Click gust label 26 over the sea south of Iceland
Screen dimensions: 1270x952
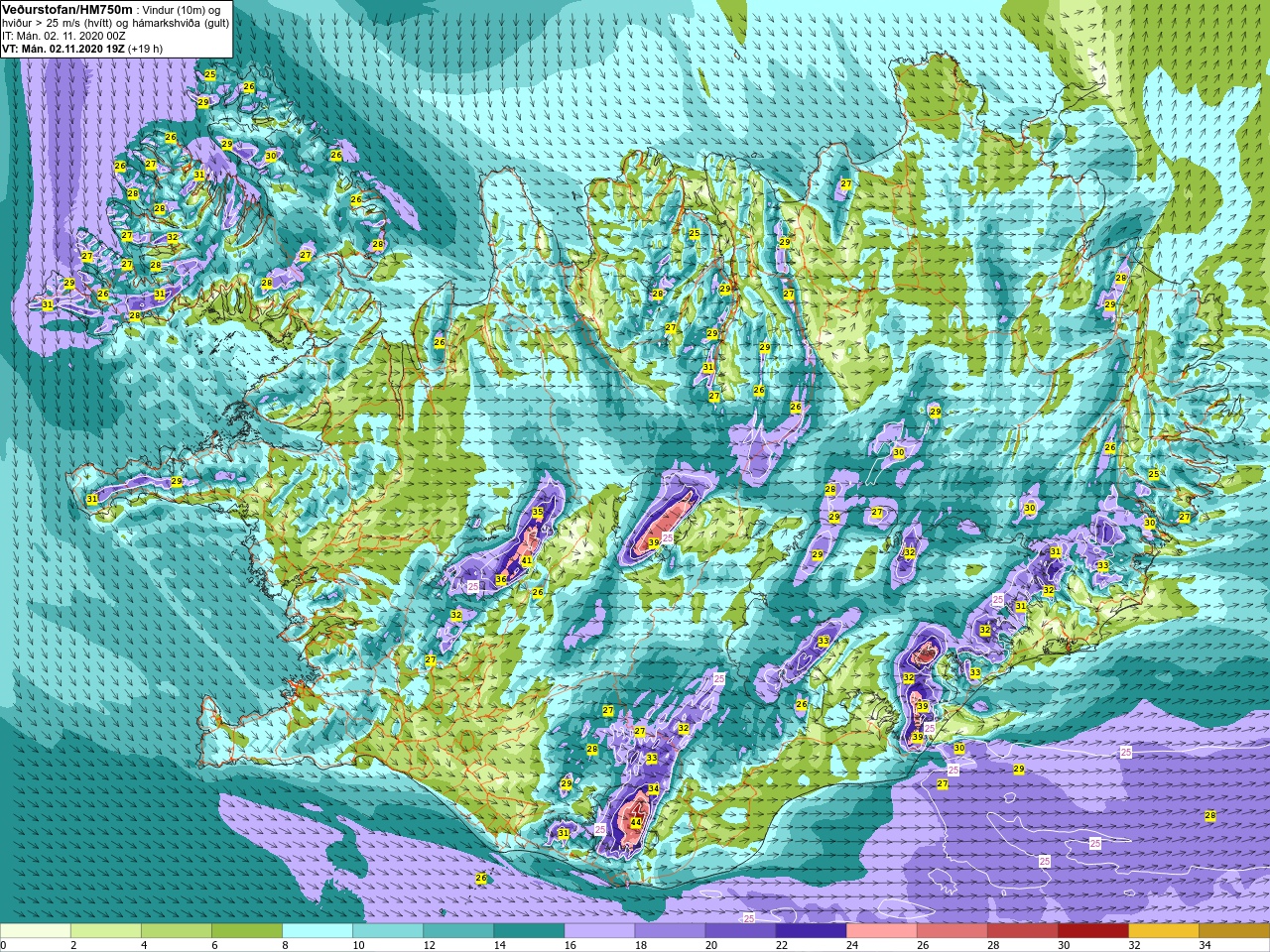tap(481, 879)
